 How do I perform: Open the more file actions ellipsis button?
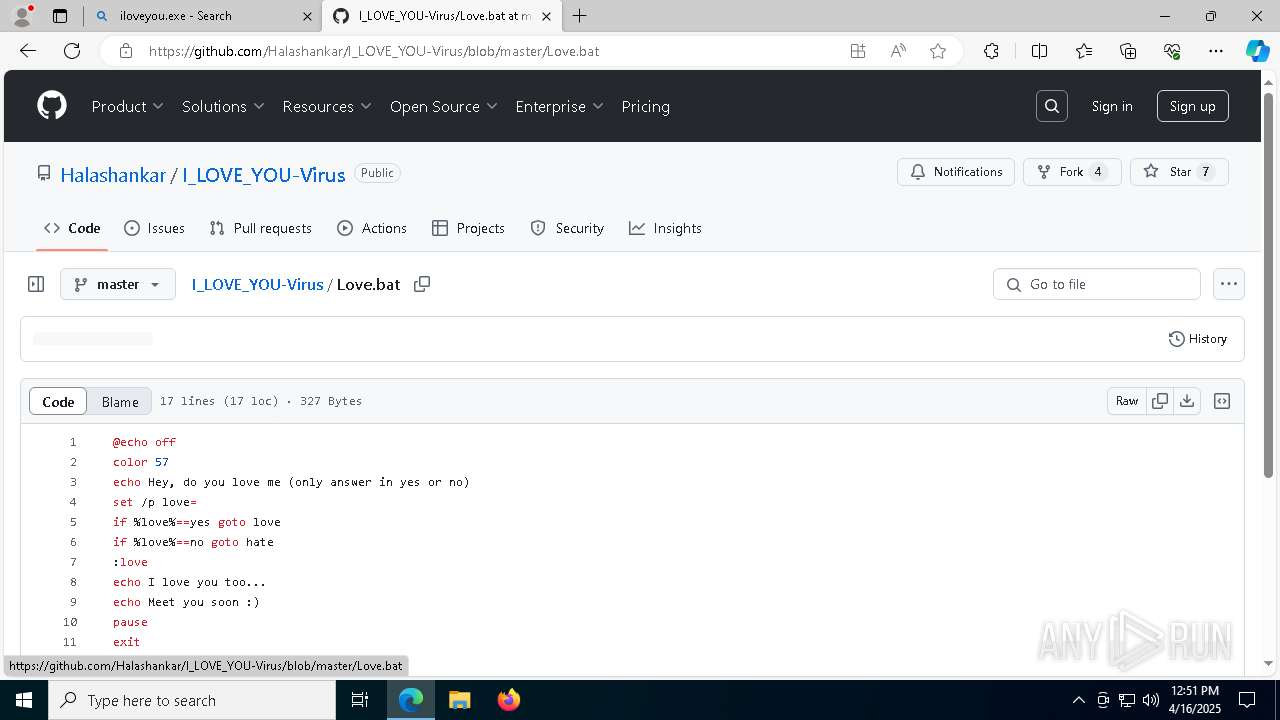pyautogui.click(x=1229, y=284)
